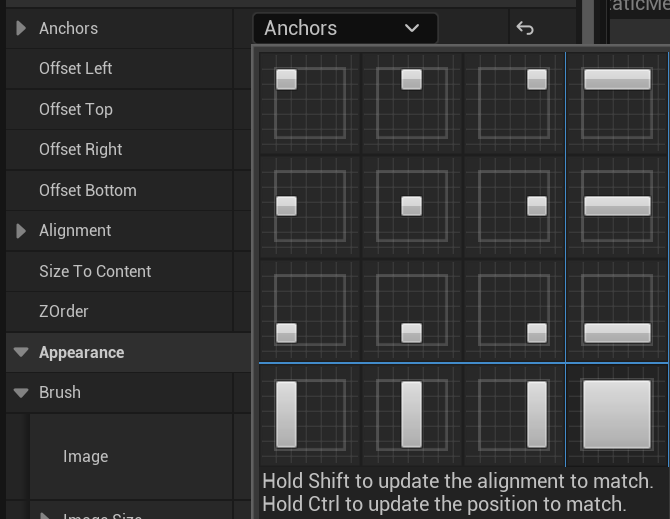Pick the middle-right anchor preset

[x=513, y=206]
